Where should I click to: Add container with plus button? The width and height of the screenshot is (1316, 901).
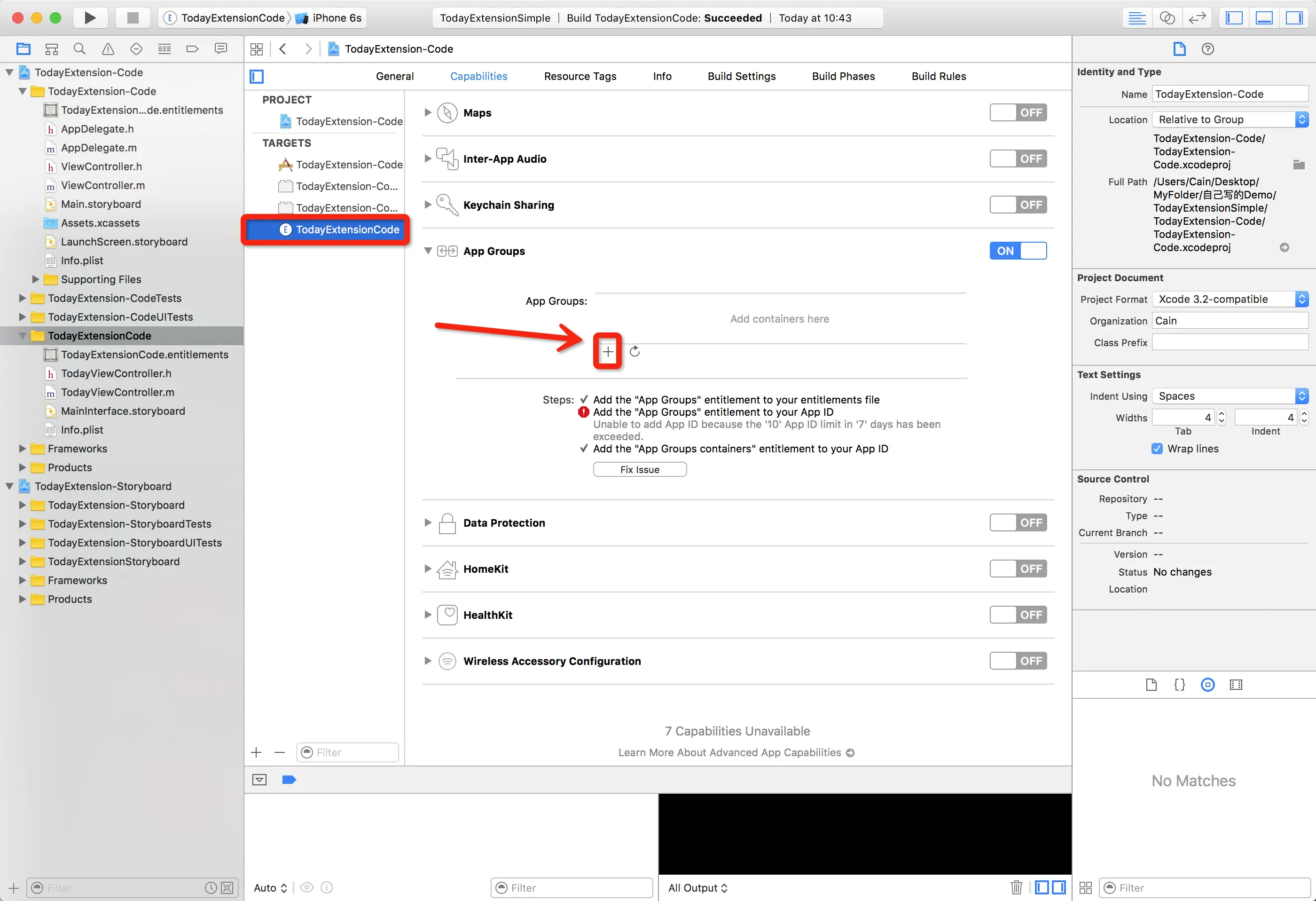[x=608, y=352]
